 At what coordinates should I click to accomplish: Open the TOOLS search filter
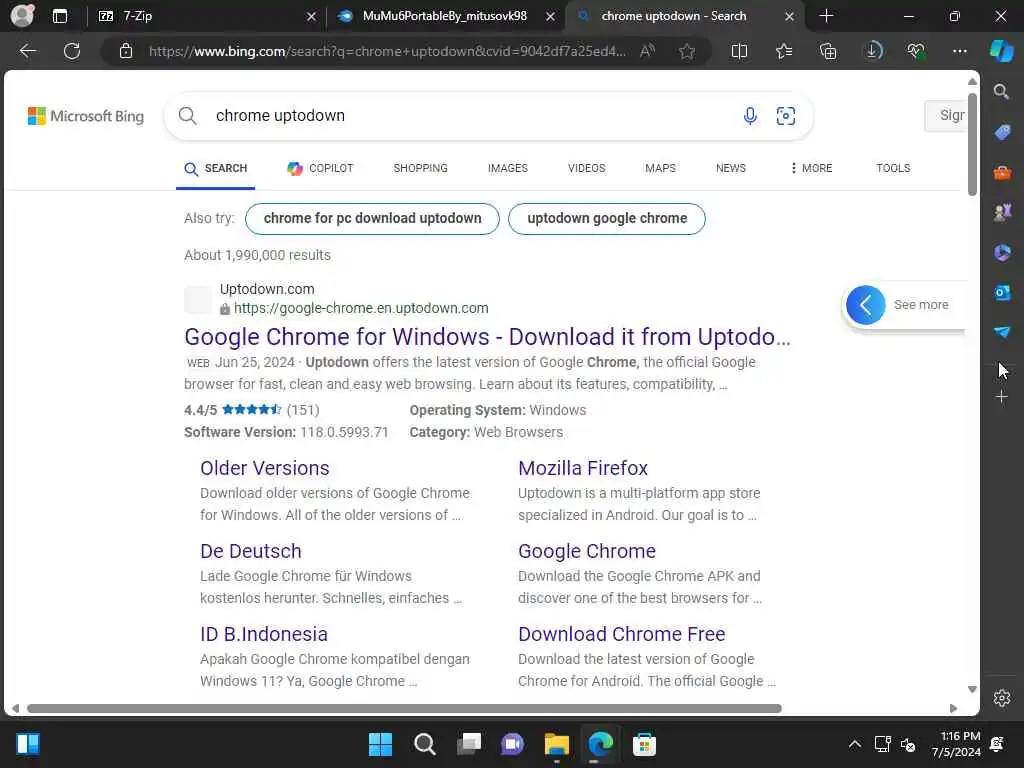click(893, 168)
